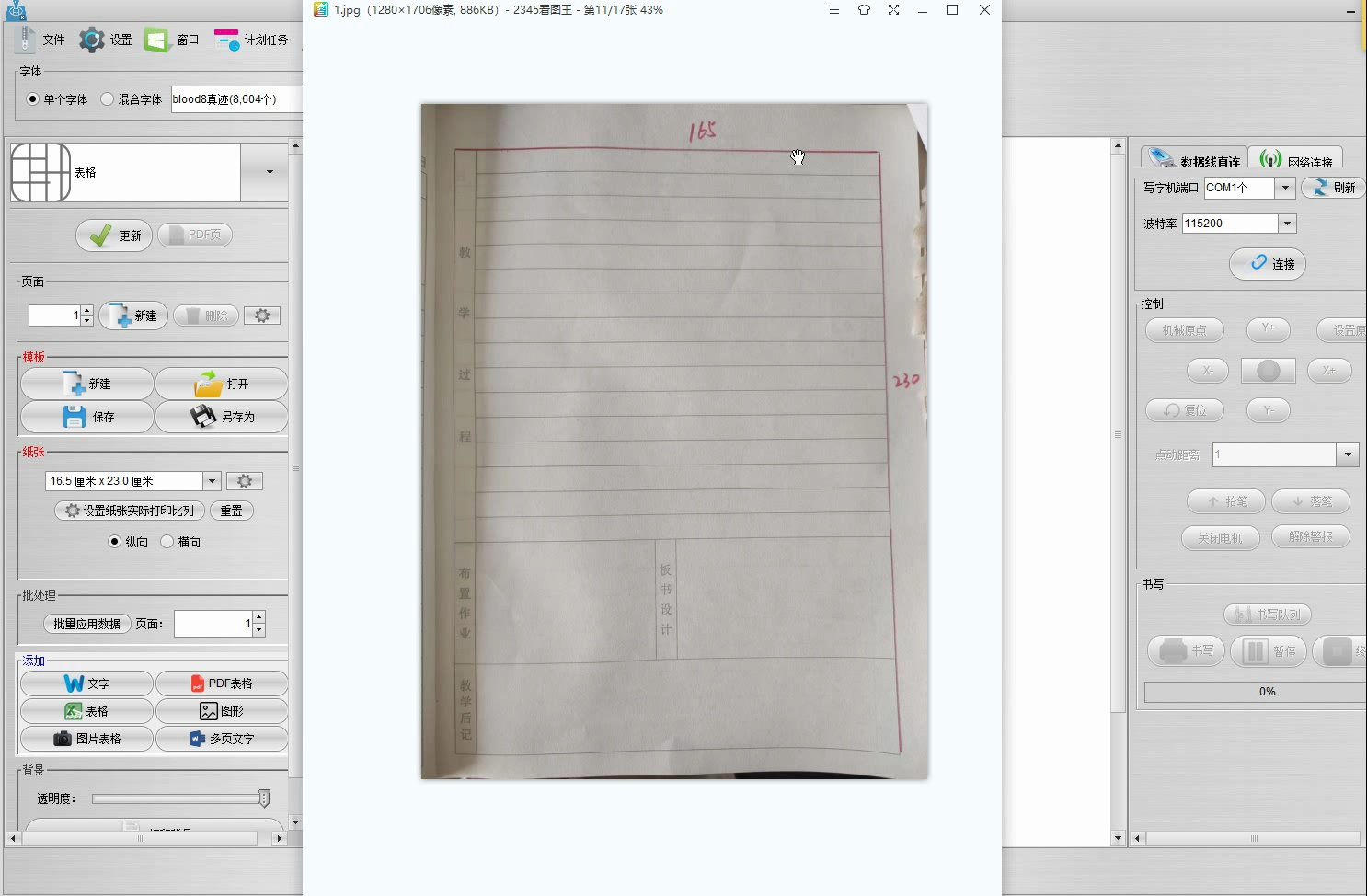The height and width of the screenshot is (896, 1367).
Task: Click the left panel vertical scrollbar
Action: 295,484
